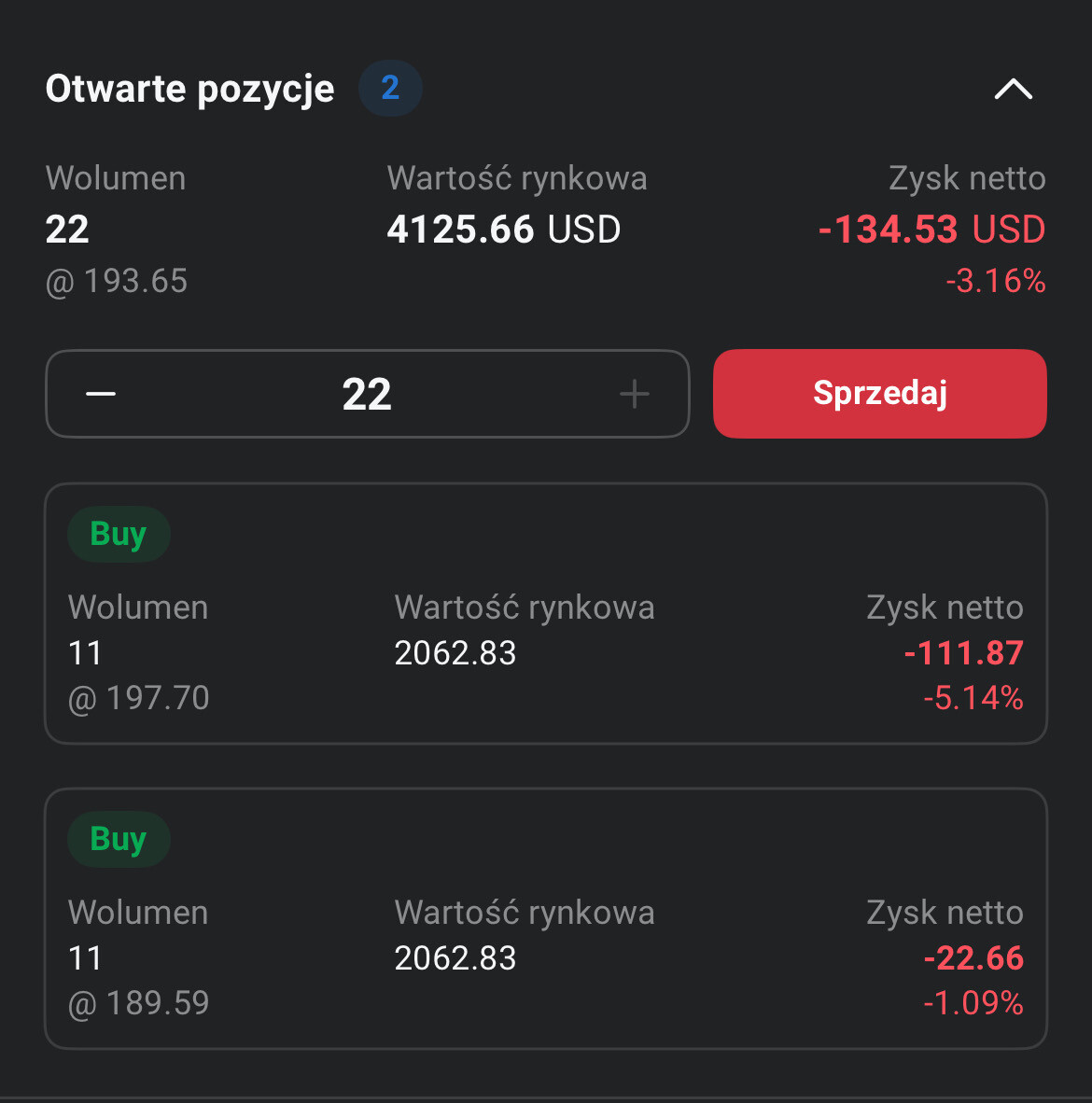
Task: Click total net loss -134.53 USD
Action: pos(931,230)
